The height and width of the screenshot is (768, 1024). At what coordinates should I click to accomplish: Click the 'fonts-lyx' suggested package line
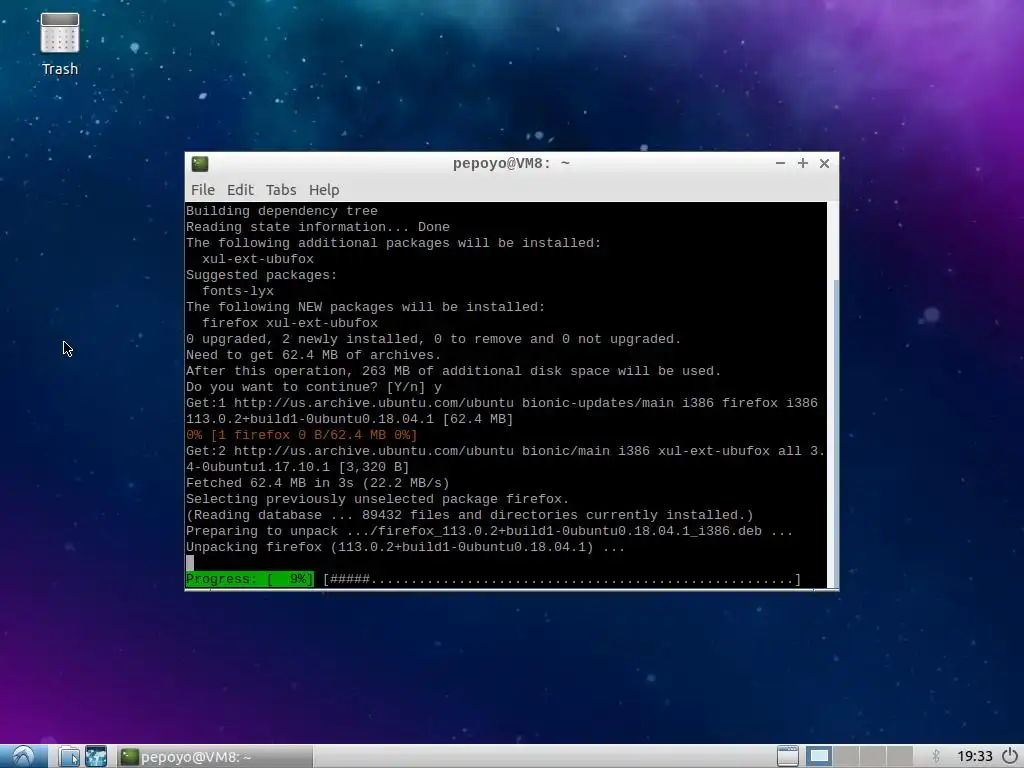238,291
